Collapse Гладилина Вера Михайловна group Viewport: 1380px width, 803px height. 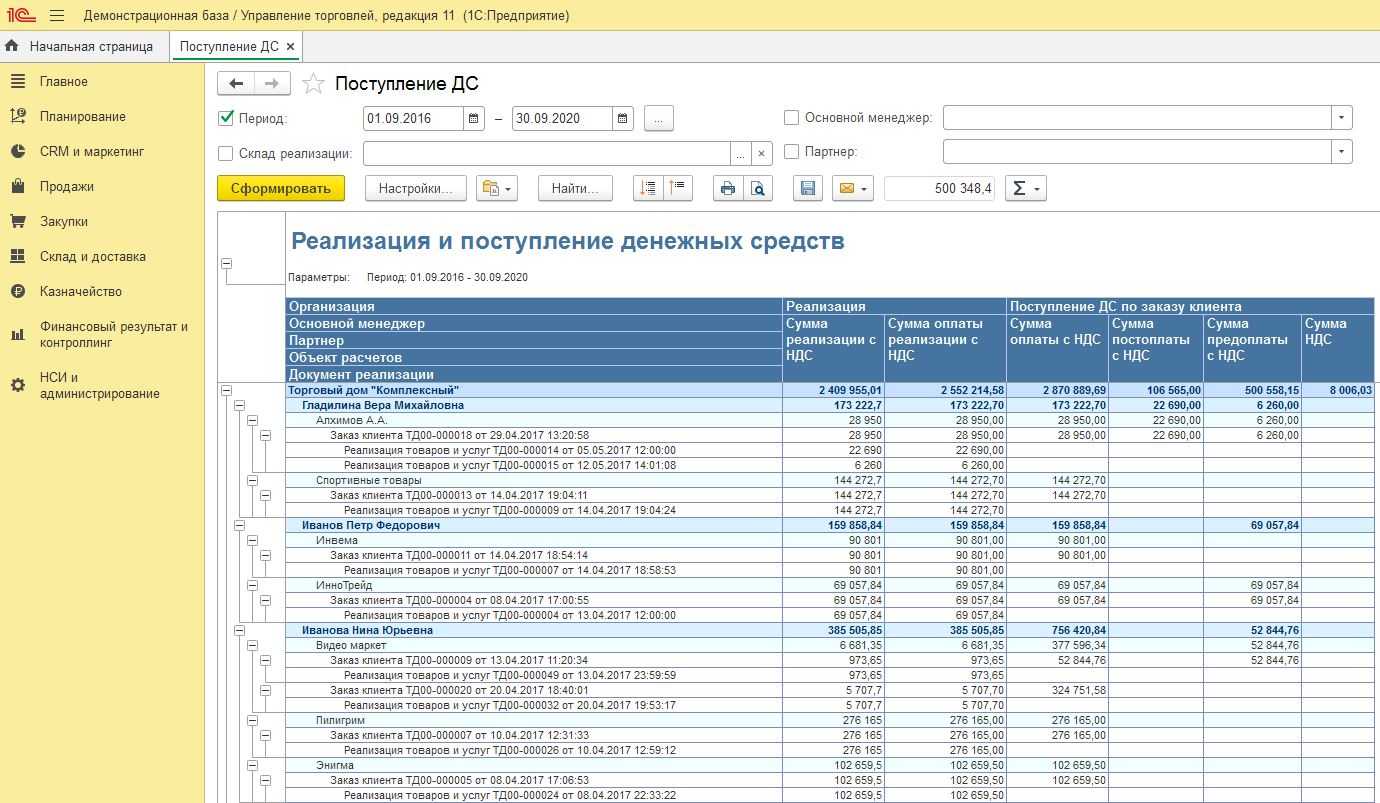[239, 405]
